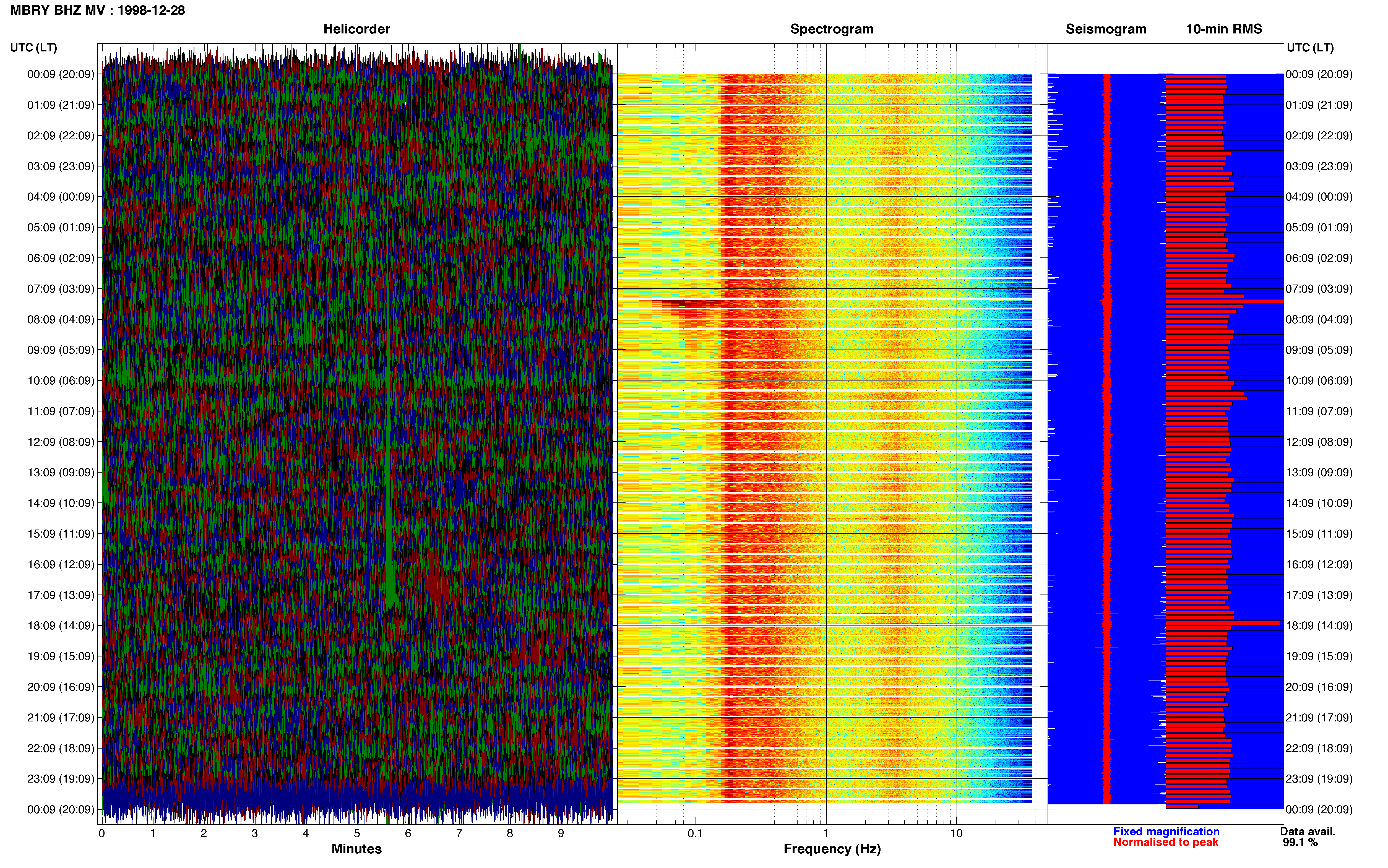Click 16:09 (12:09) on the RMS-side time axis
Image resolution: width=1388 pixels, height=868 pixels.
tap(1319, 564)
